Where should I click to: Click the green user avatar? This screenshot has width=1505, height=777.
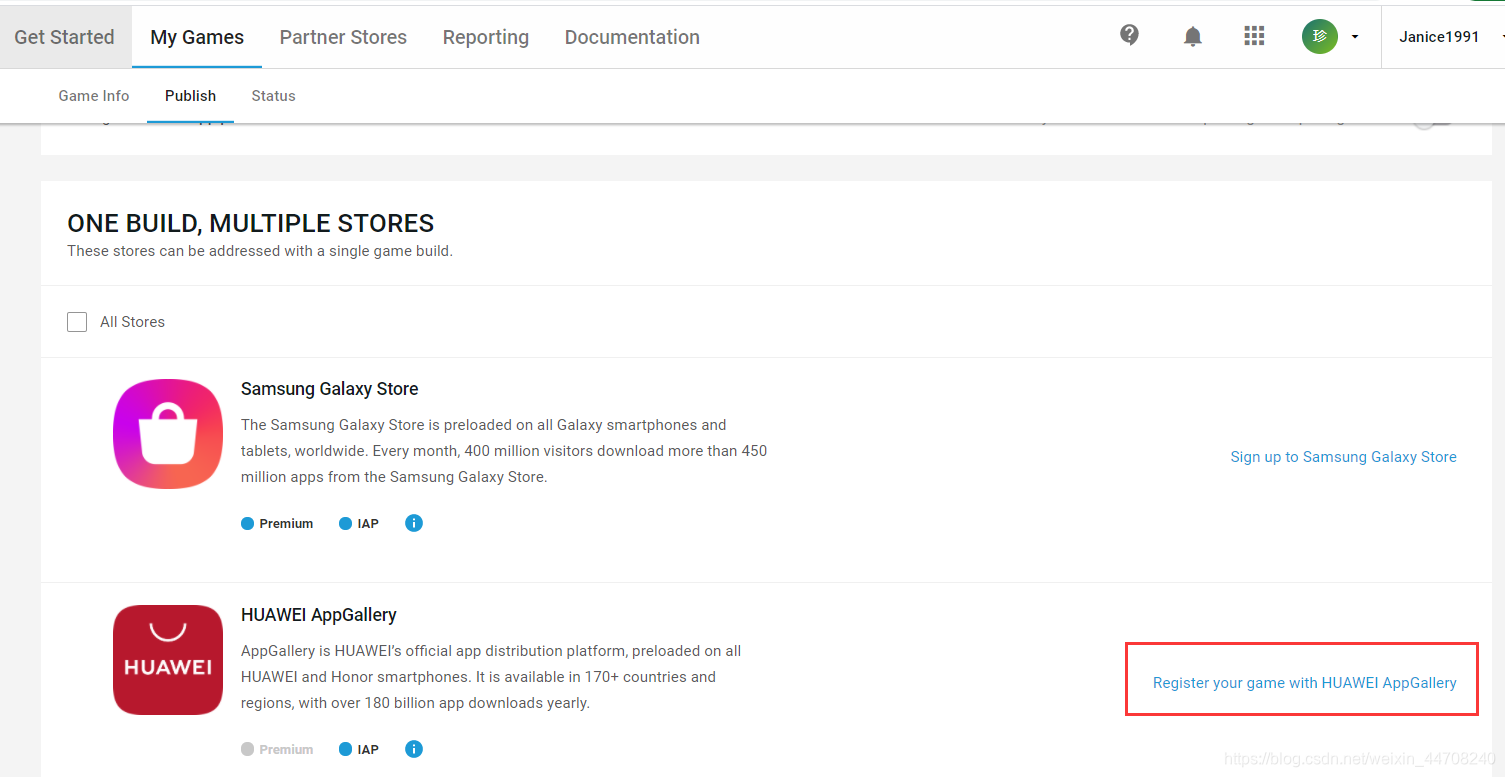click(x=1319, y=37)
